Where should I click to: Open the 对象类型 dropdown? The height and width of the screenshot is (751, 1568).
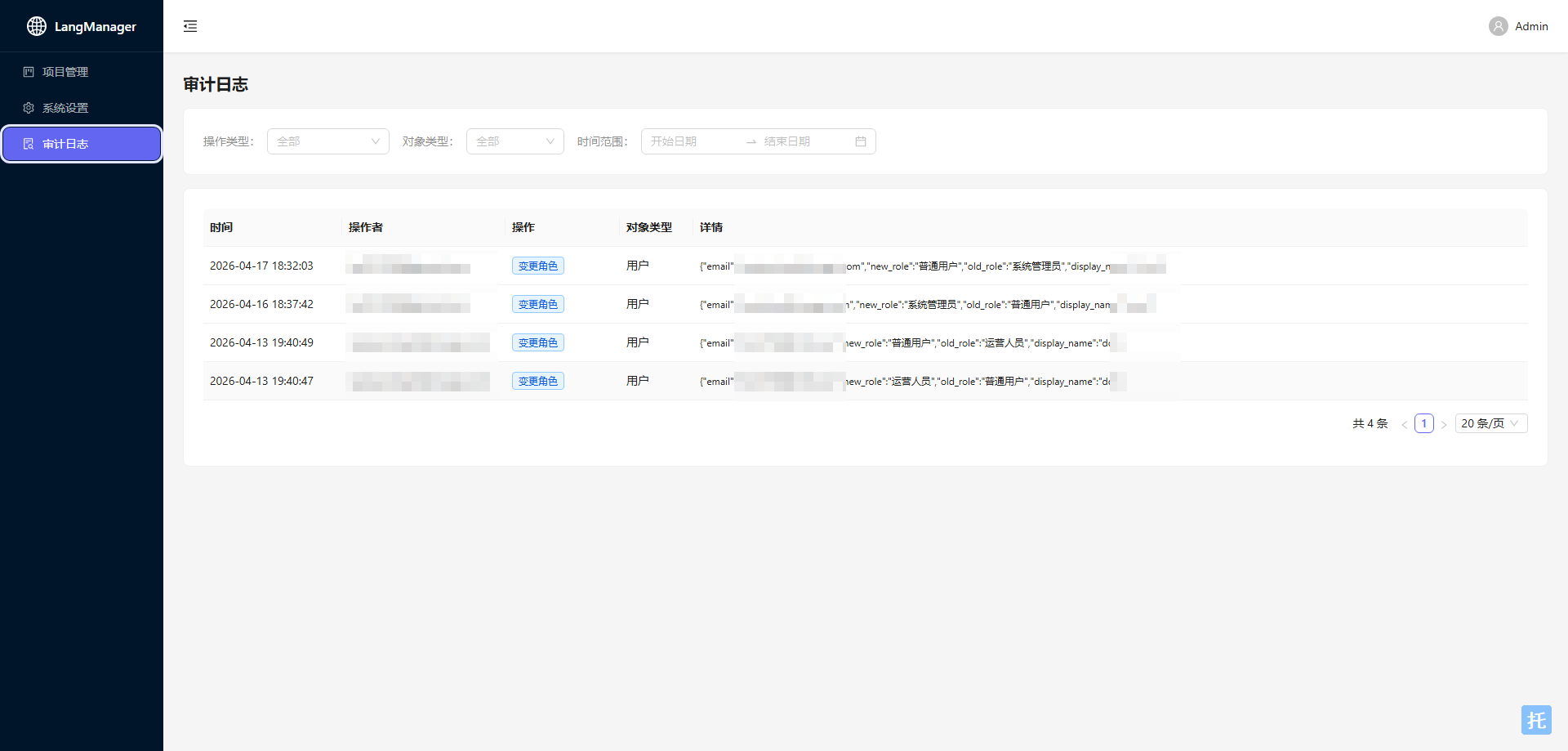coord(515,141)
